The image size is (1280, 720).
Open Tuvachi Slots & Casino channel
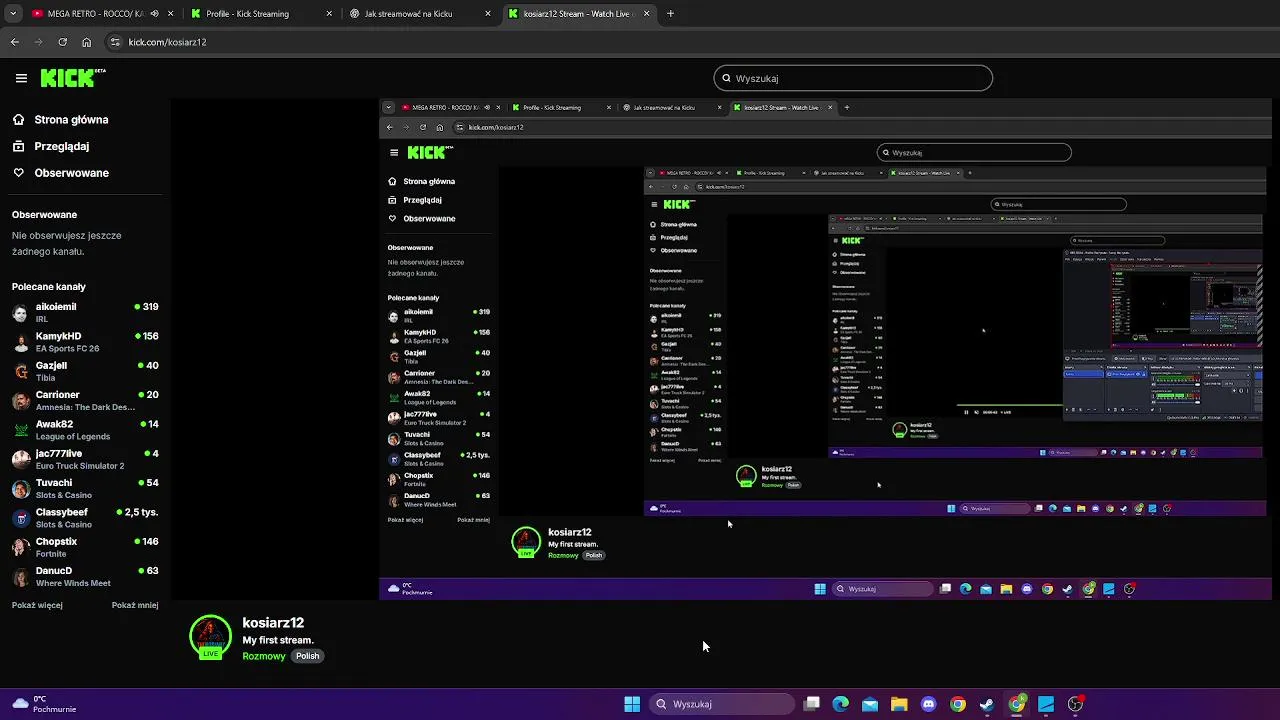[x=85, y=488]
